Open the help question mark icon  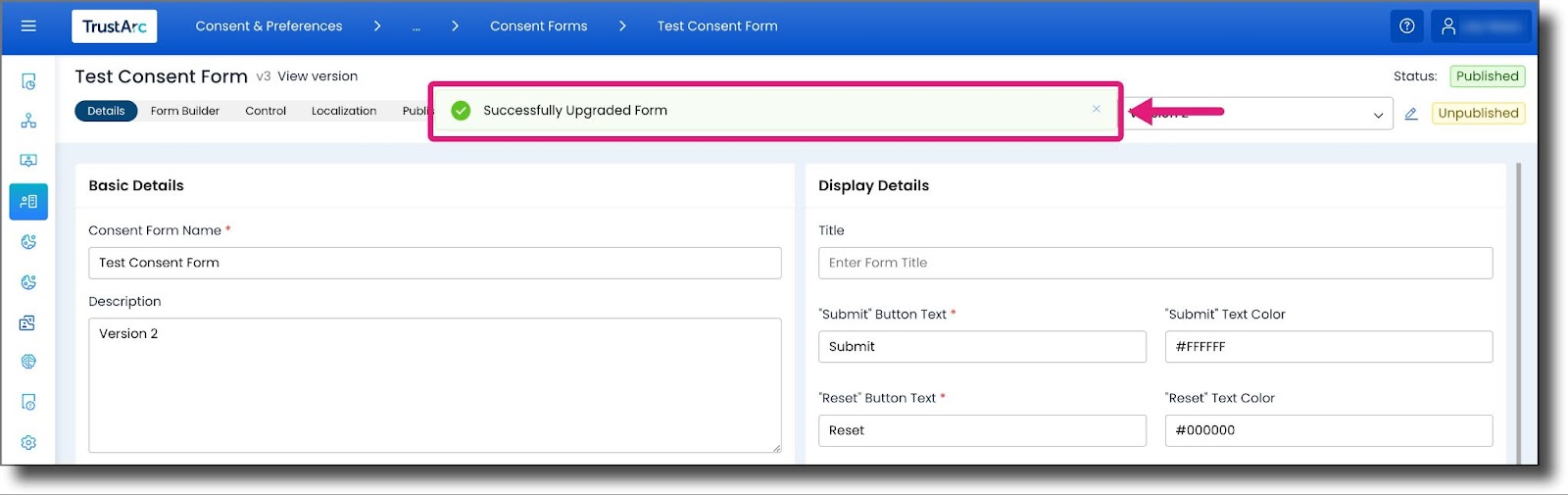(x=1406, y=26)
